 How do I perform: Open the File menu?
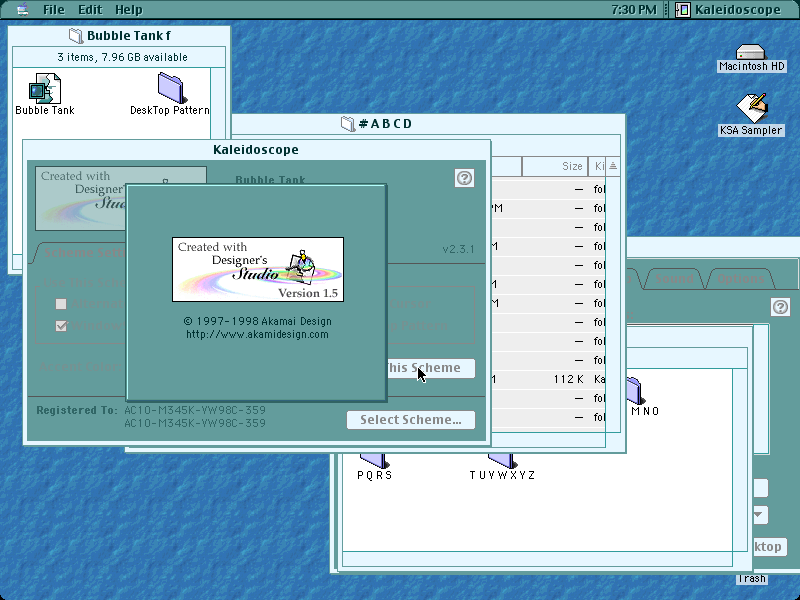click(54, 10)
